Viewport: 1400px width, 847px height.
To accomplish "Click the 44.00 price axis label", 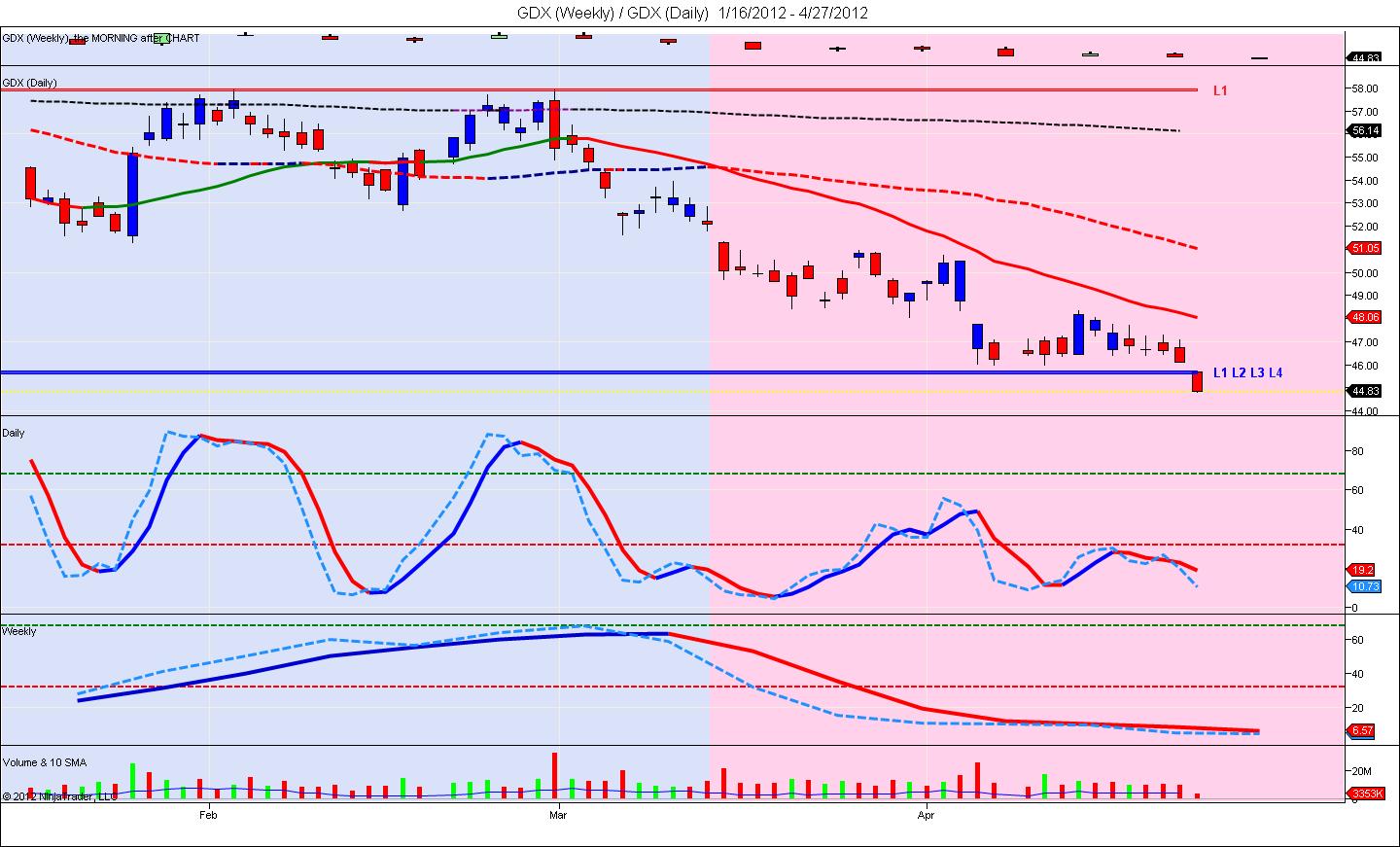I will click(x=1366, y=411).
